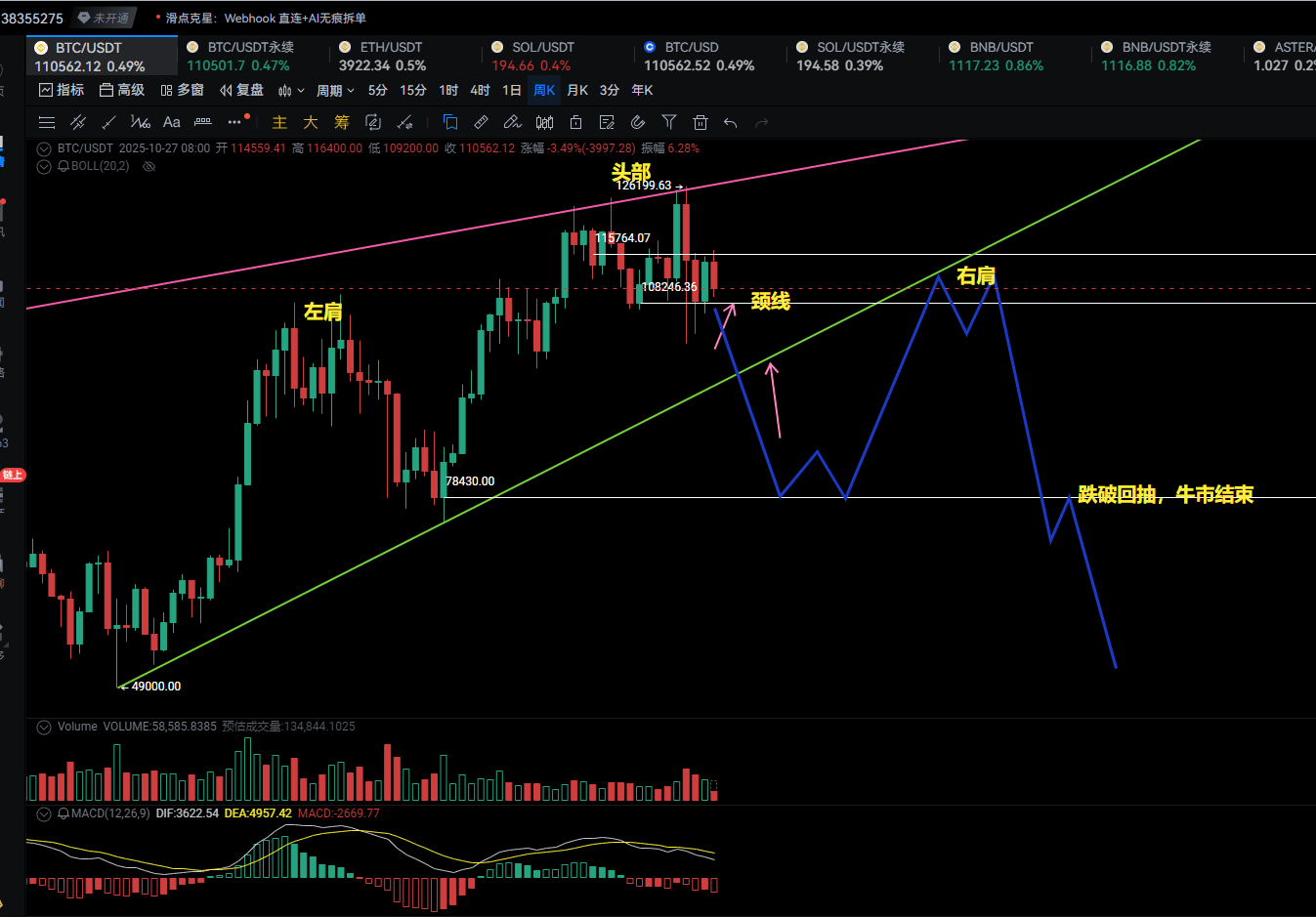Screen dimensions: 1316x917
Task: Open more drawing tools ellipsis
Action: 233,122
